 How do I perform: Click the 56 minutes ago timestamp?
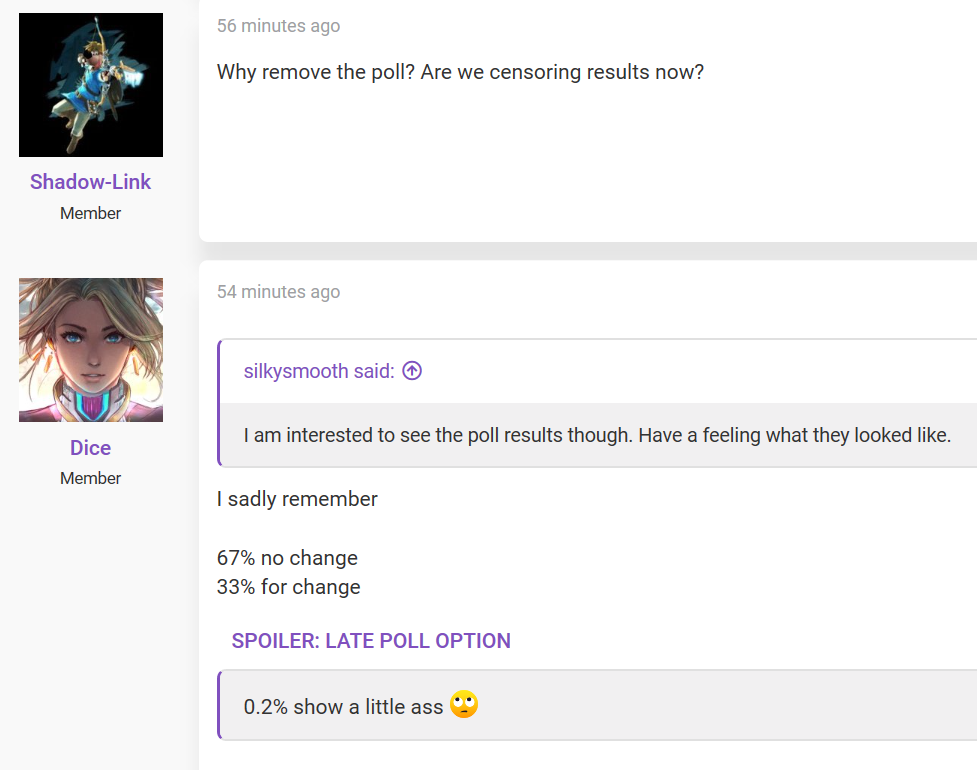click(x=279, y=26)
